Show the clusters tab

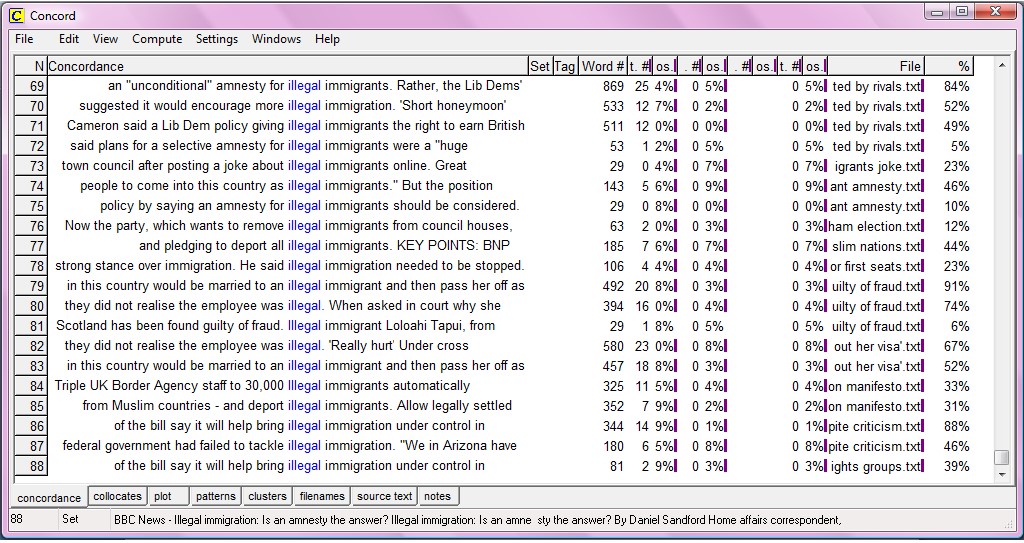pyautogui.click(x=267, y=496)
